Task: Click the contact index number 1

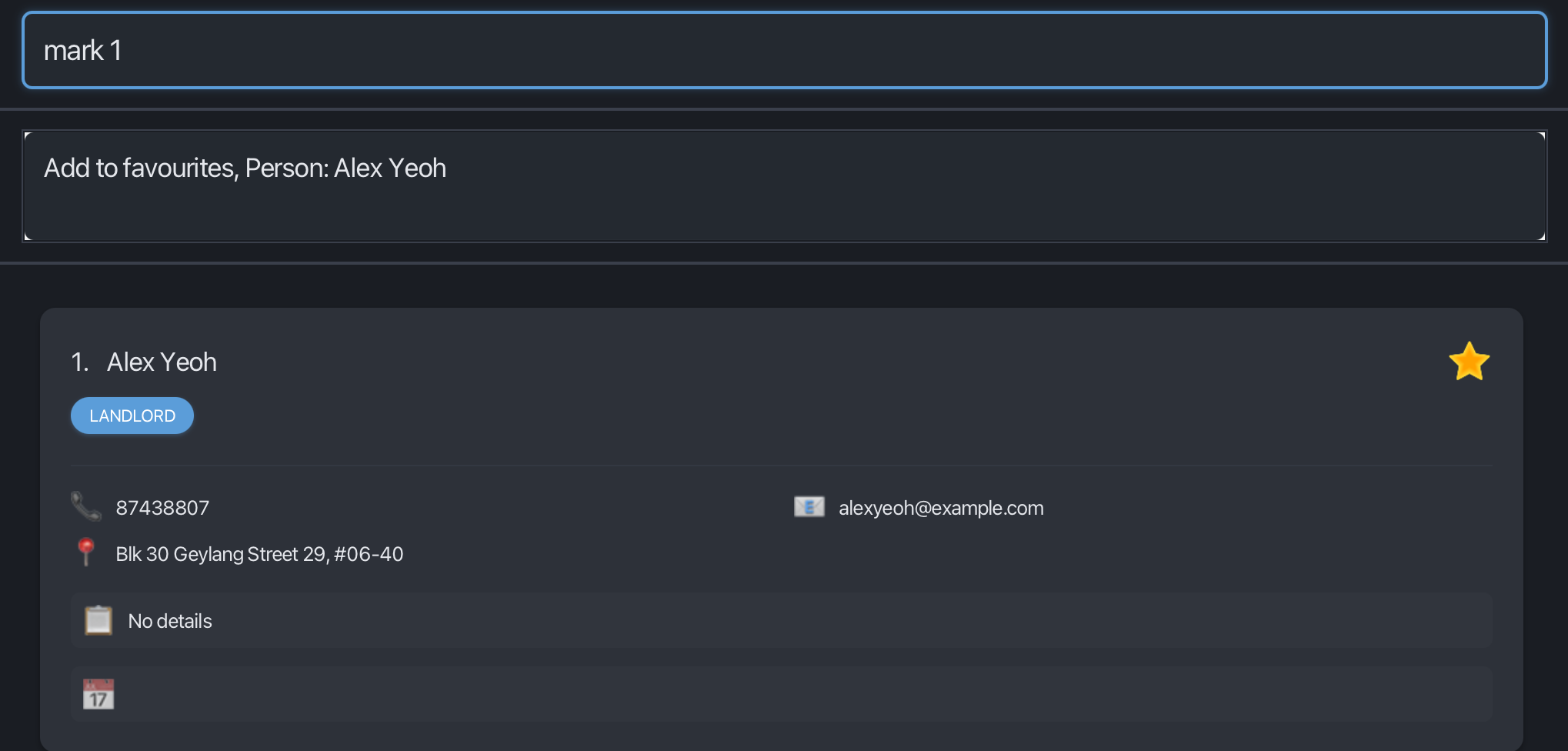Action: (x=79, y=362)
